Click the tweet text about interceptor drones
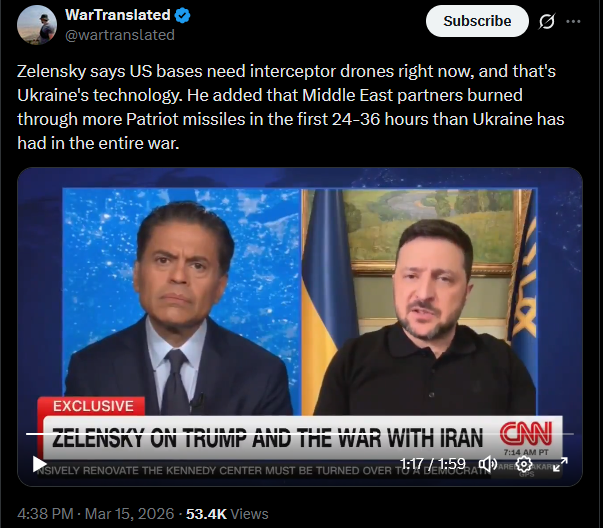The image size is (603, 528). tap(291, 107)
